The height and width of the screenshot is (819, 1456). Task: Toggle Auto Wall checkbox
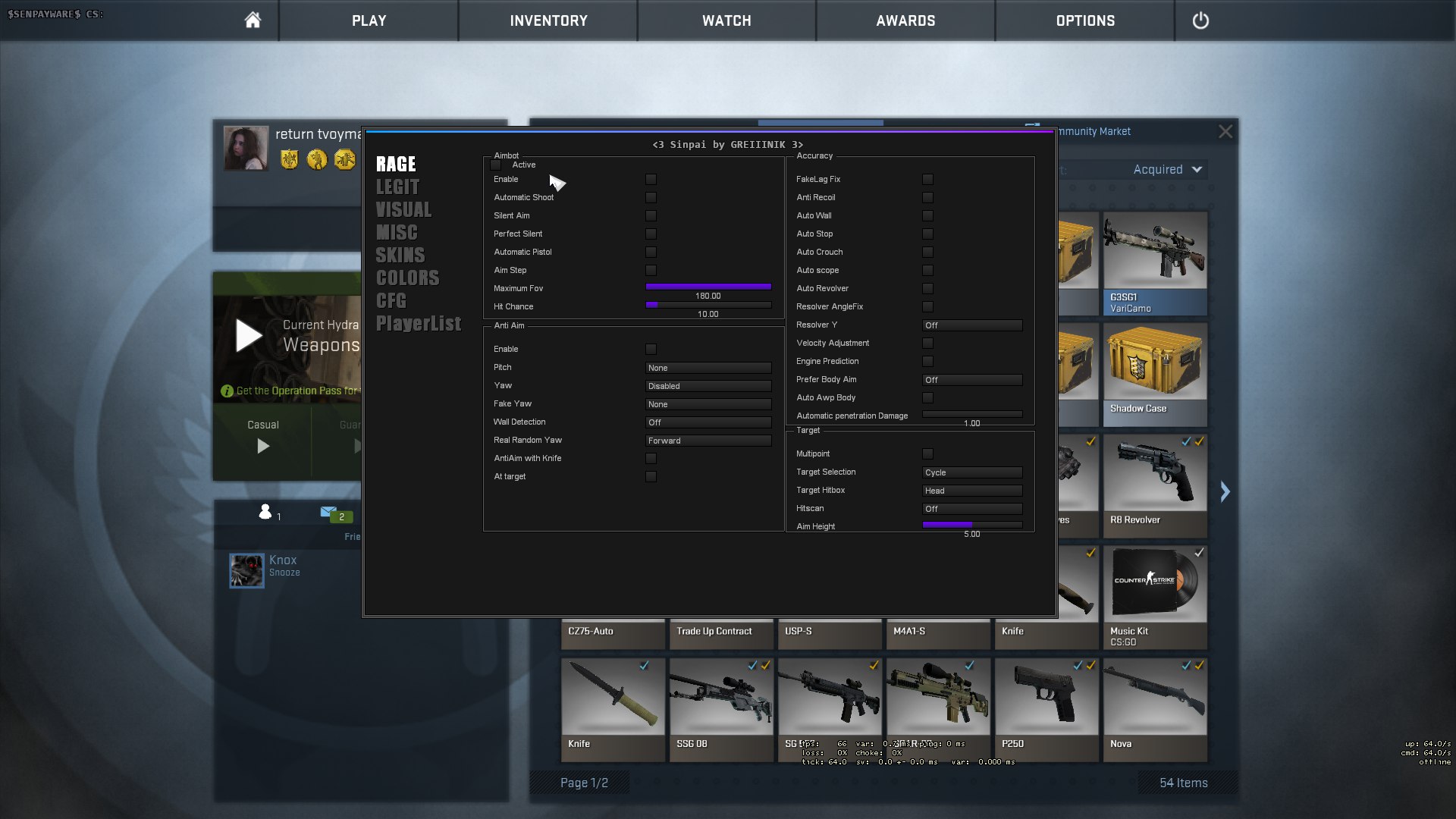tap(927, 216)
